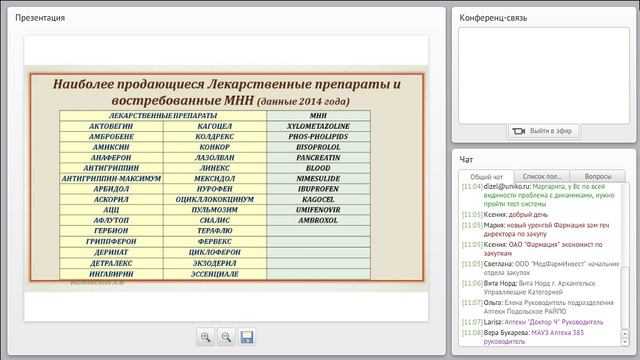640x360 pixels.
Task: Select the МЕКСИДОЛ table cell
Action: coord(215,178)
